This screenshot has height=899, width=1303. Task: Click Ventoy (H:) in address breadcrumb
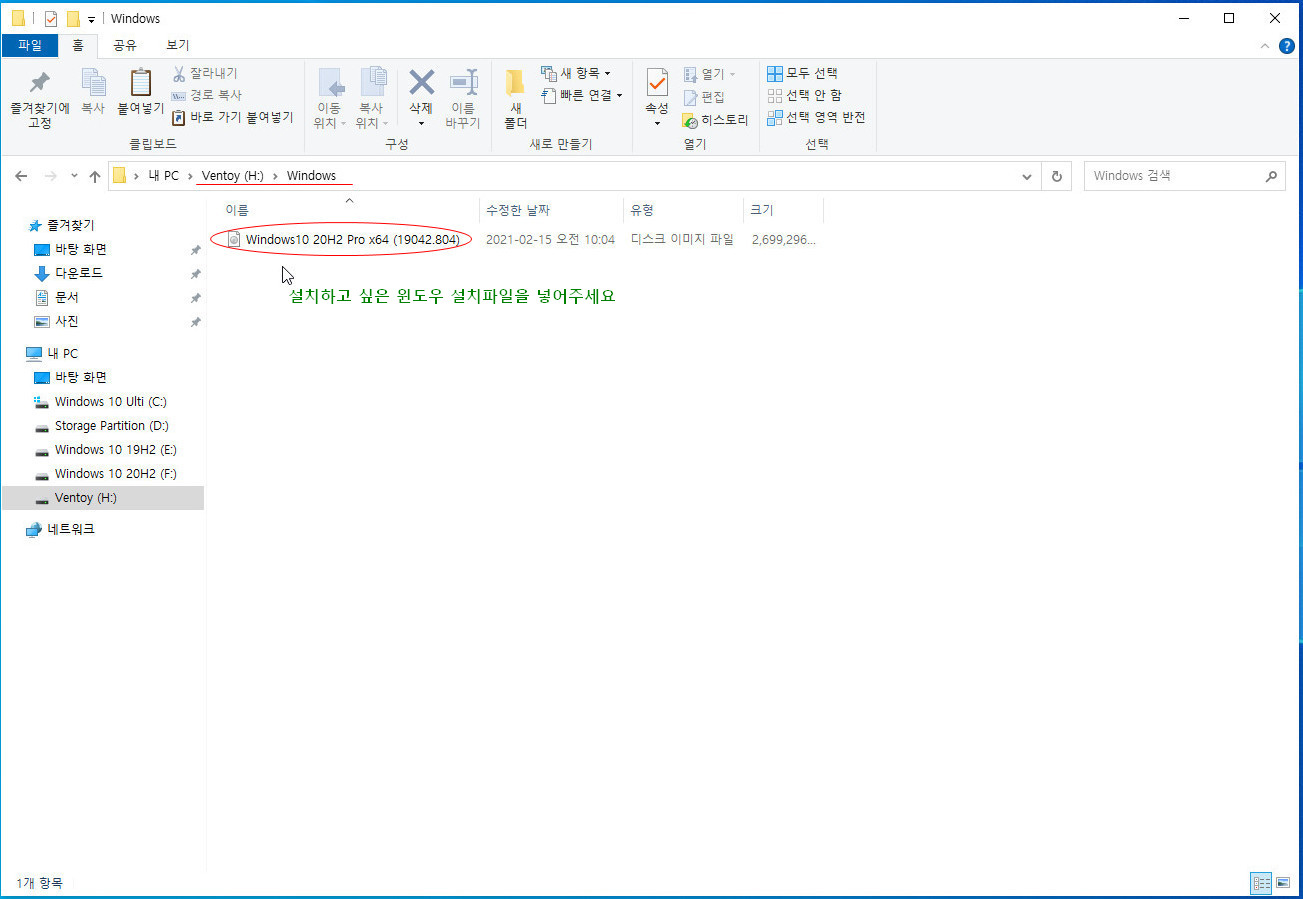click(x=233, y=176)
